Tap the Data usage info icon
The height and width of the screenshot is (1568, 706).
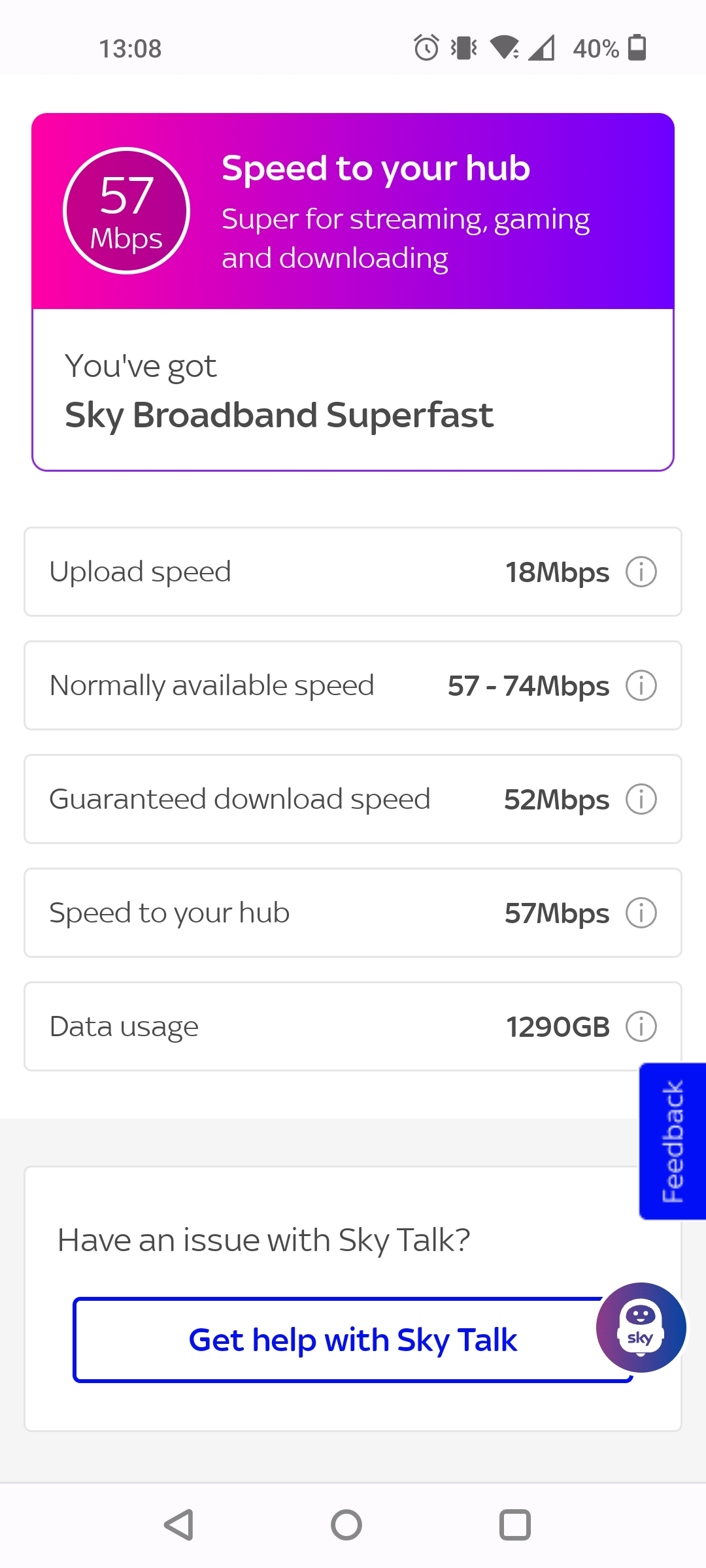(x=641, y=1026)
